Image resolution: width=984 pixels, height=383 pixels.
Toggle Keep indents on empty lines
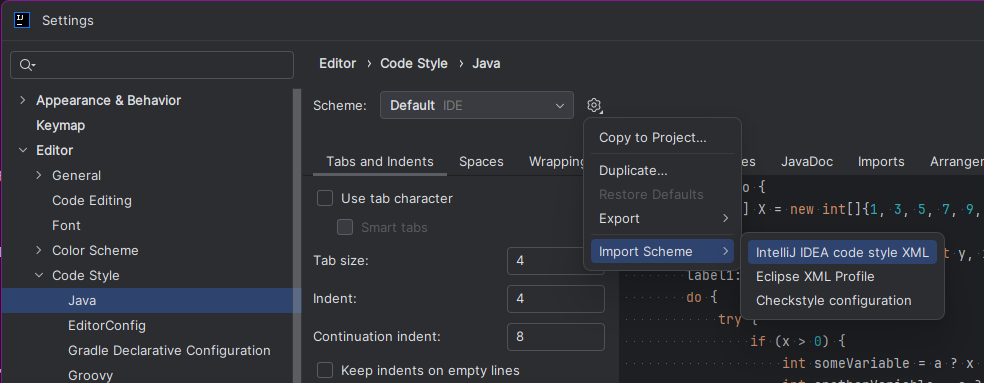click(324, 370)
